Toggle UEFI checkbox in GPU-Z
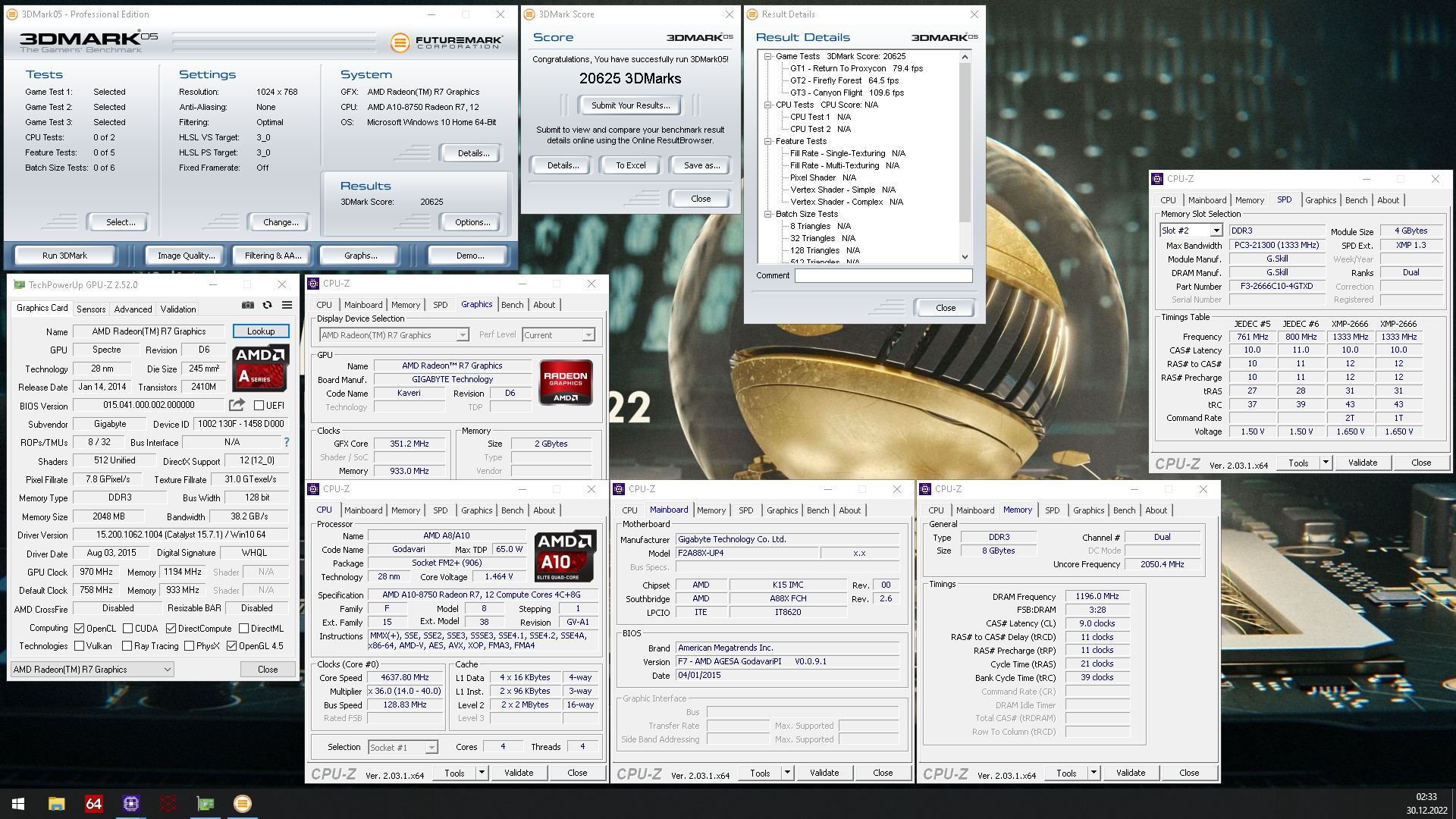Screen dimensions: 1456x819 (x=259, y=406)
